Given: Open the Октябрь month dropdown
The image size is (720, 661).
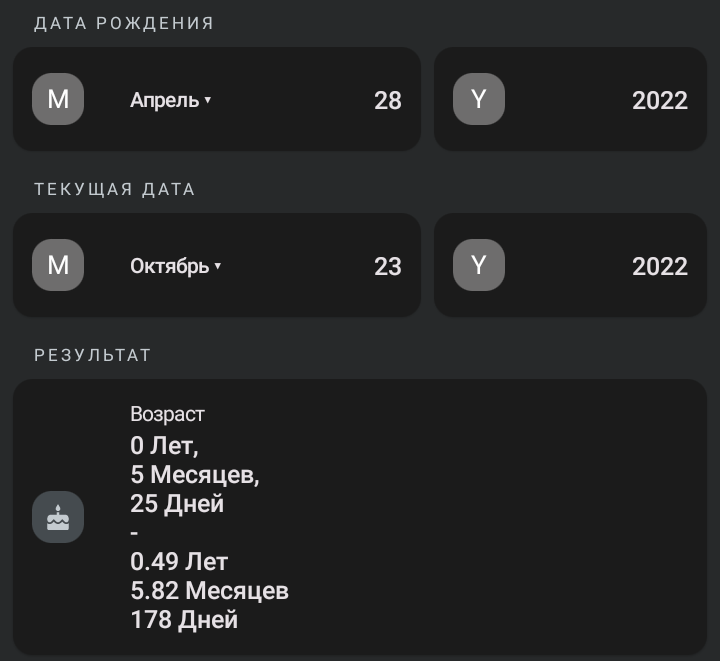Looking at the screenshot, I should point(175,266).
